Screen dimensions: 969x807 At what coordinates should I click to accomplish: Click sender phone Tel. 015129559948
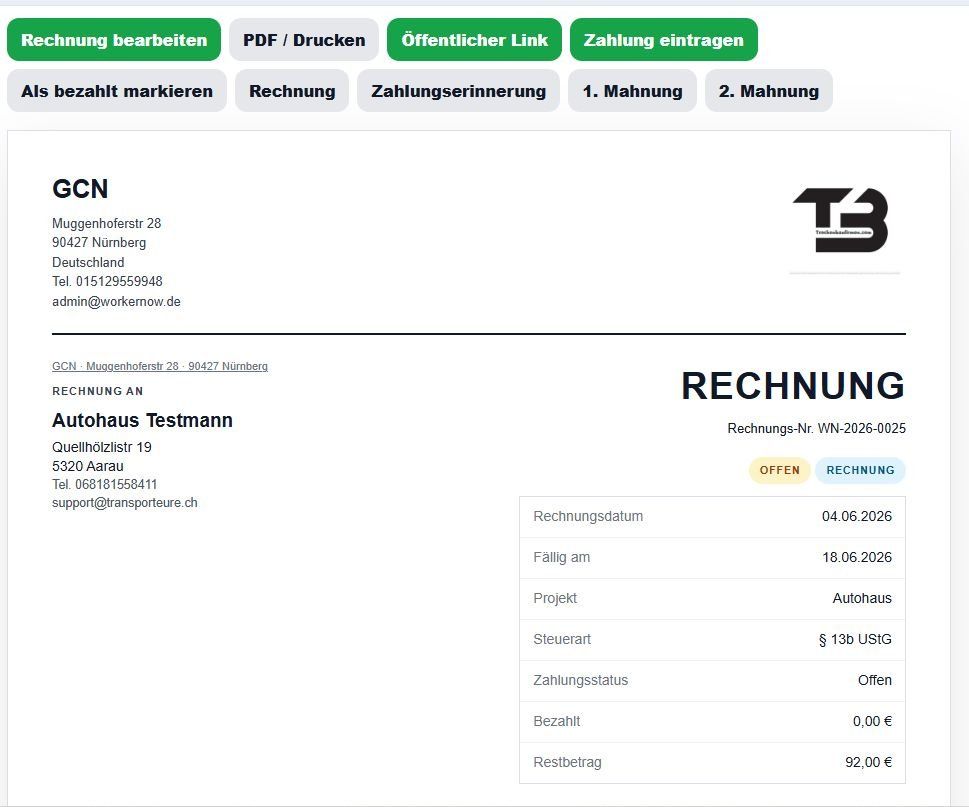tap(107, 281)
